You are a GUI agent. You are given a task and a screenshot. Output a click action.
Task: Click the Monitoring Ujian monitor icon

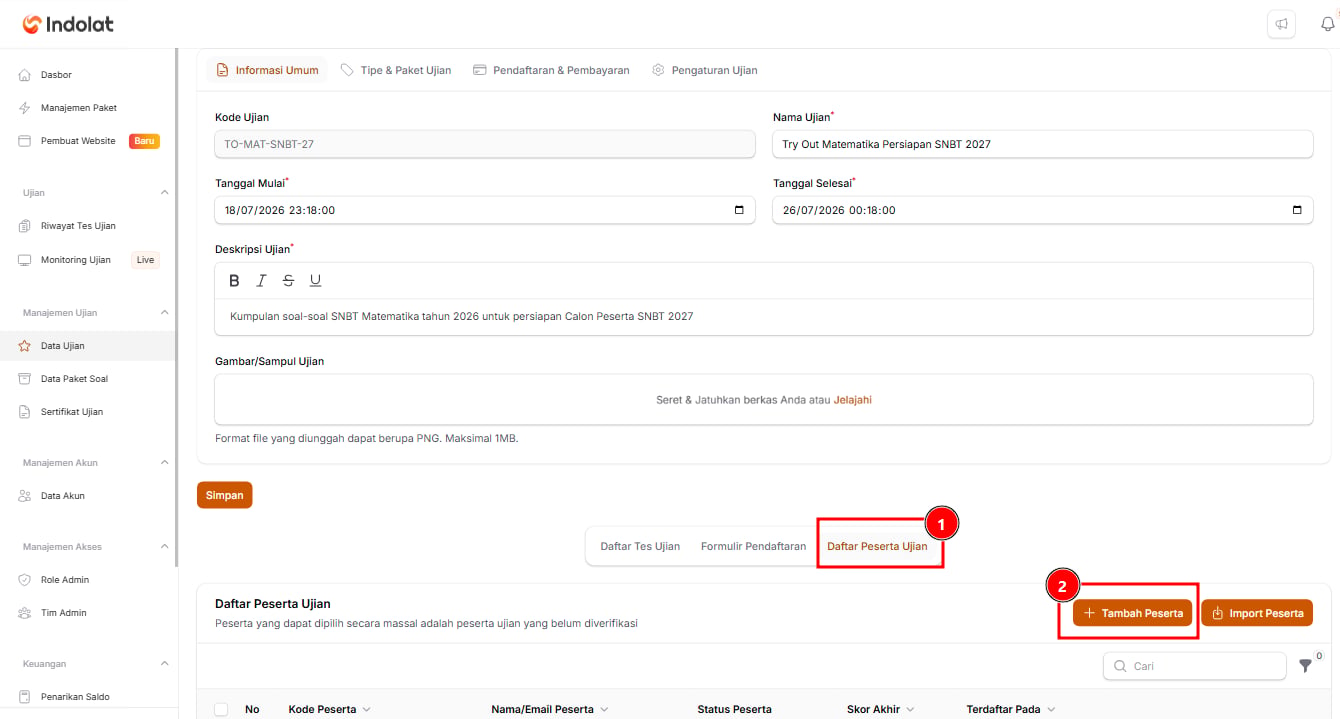(25, 260)
